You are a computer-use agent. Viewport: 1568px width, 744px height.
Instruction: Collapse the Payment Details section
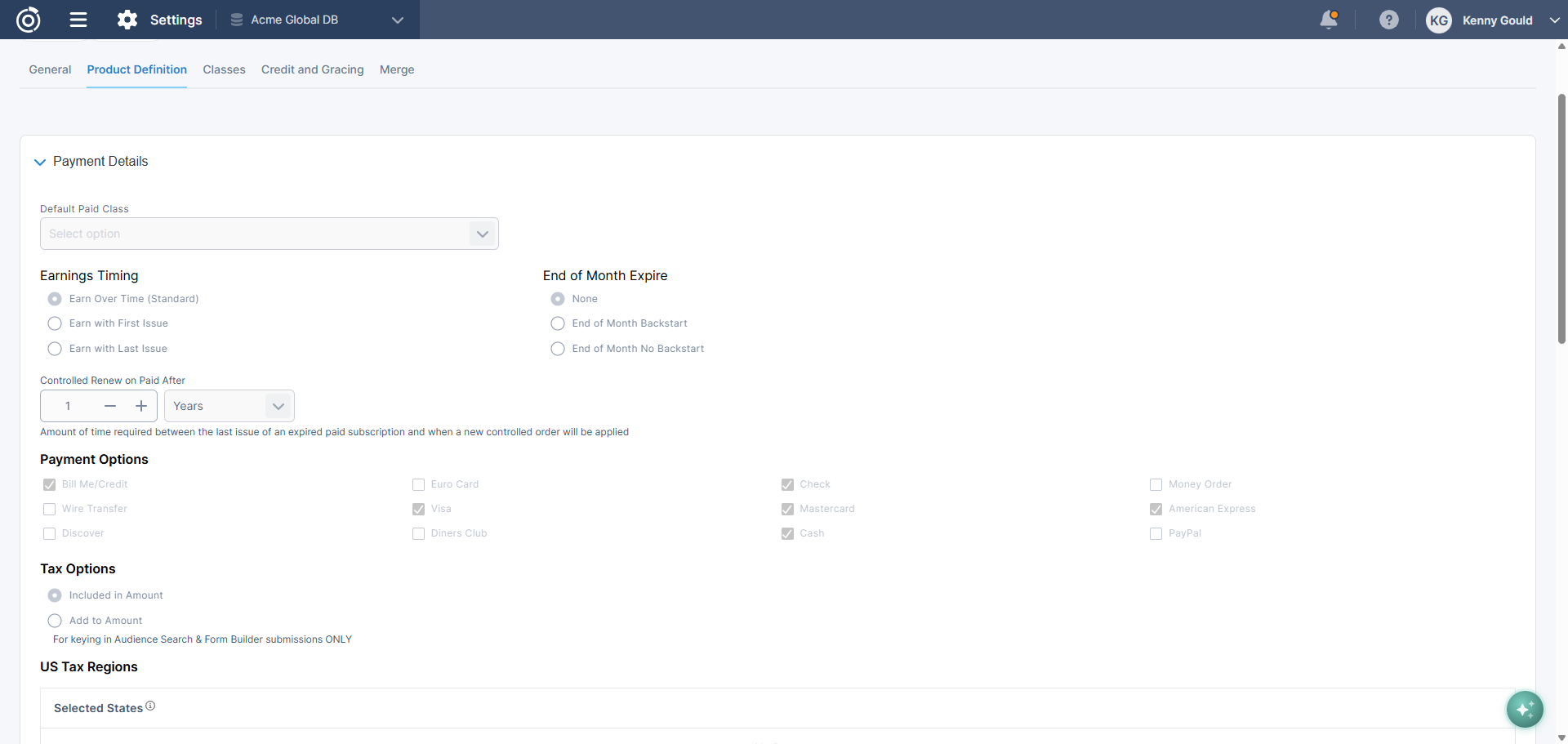[40, 162]
